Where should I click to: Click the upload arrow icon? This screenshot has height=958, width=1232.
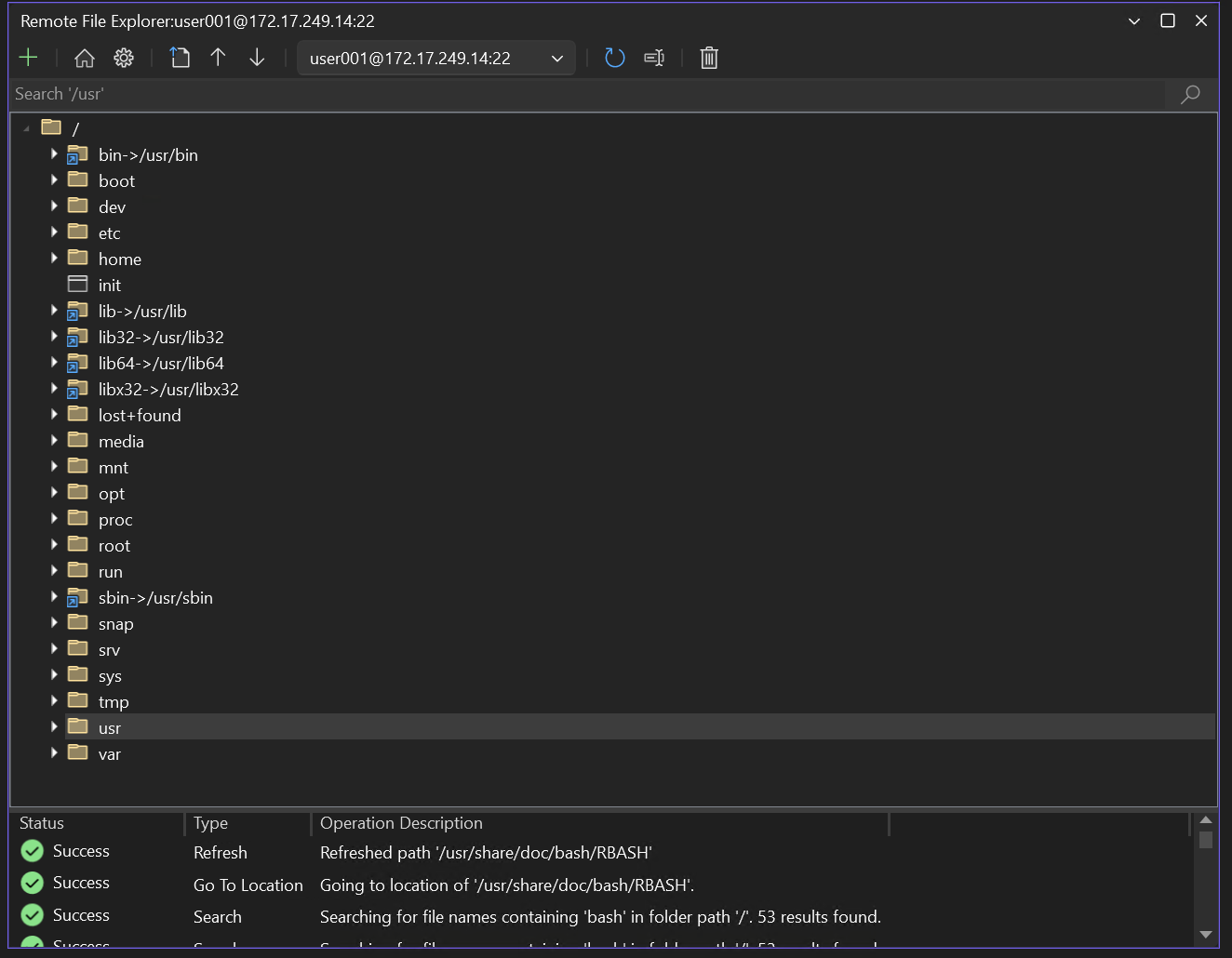[218, 58]
